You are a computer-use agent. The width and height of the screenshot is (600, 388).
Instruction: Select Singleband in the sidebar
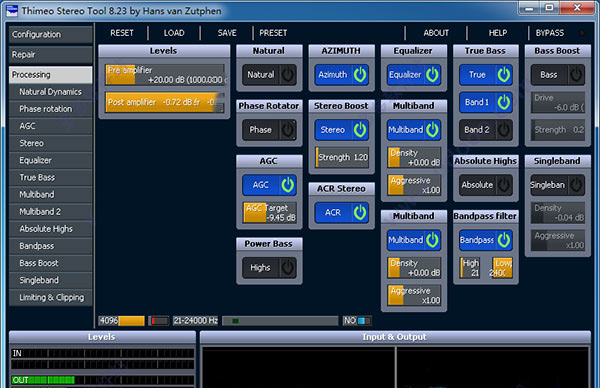[x=50, y=280]
